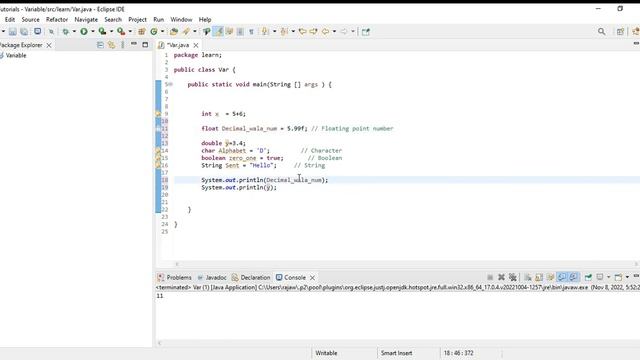
Task: Open the Edit menu
Action: pos(10,20)
